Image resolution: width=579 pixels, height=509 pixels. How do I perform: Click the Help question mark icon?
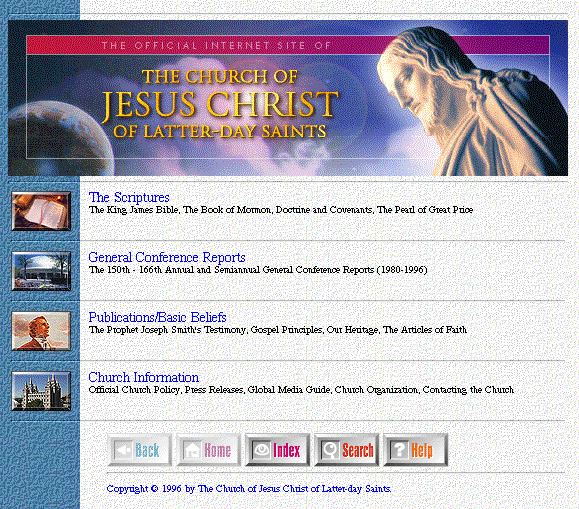click(x=399, y=450)
